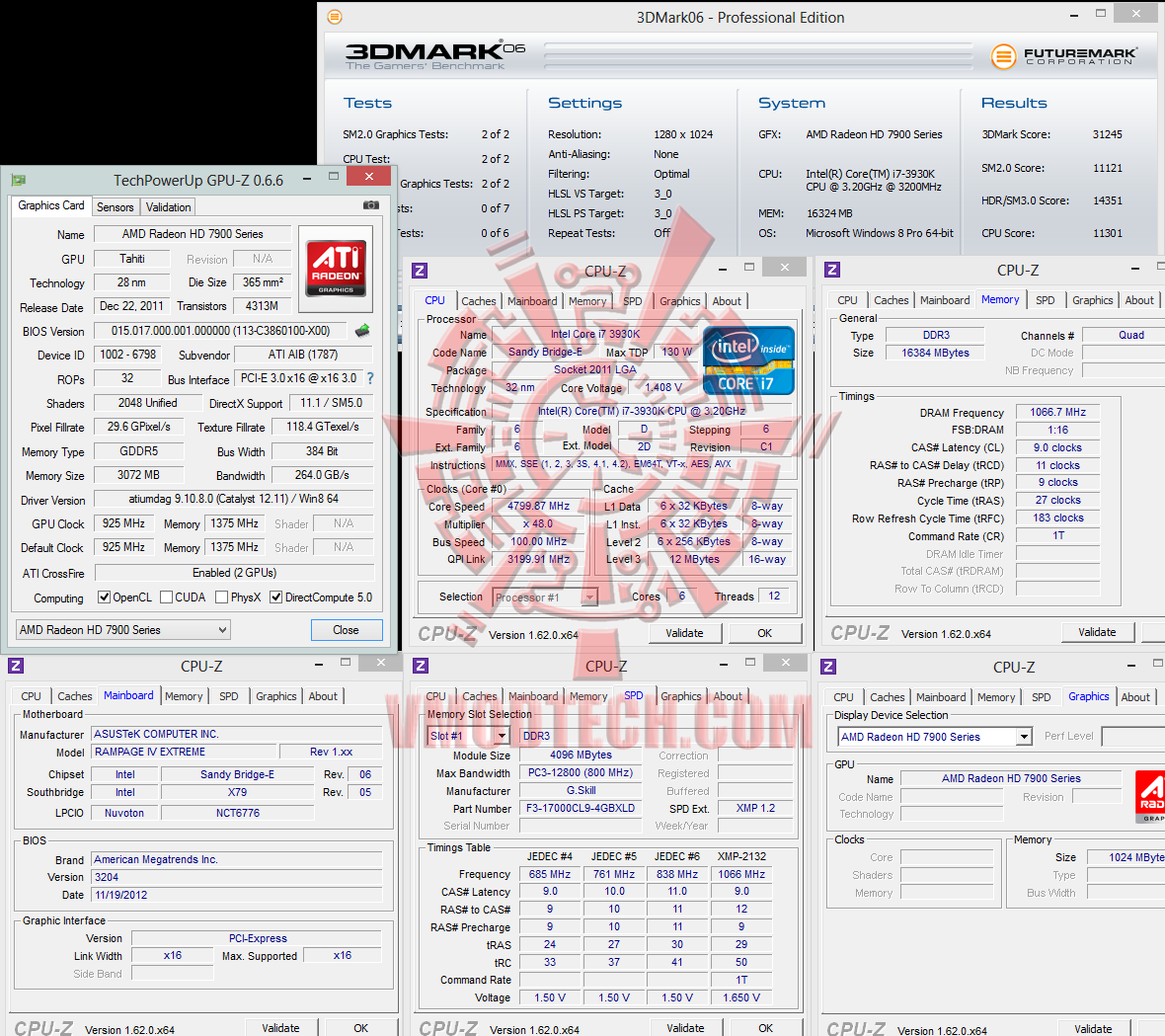The width and height of the screenshot is (1165, 1036).
Task: Click the SM2.0 Score value 11121
Action: coord(1107,168)
